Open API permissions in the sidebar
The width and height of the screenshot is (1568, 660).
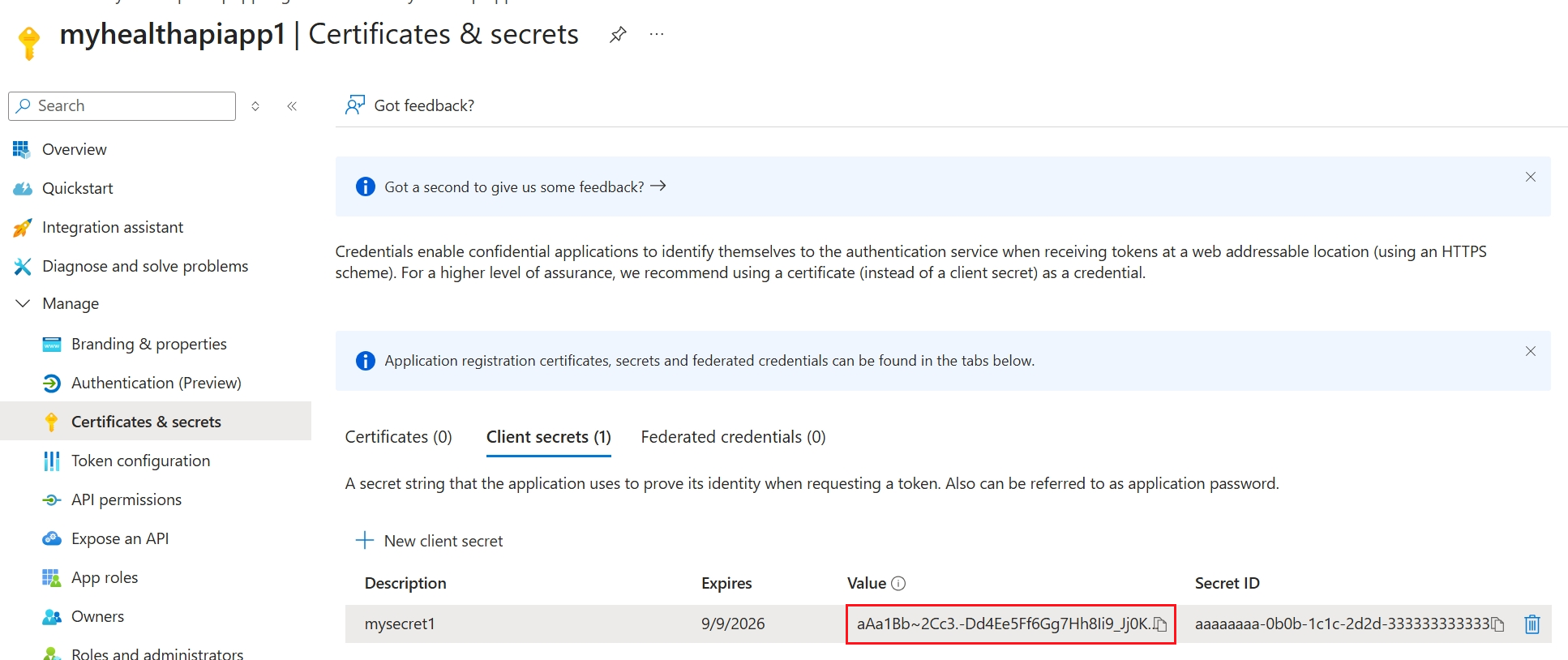click(x=126, y=499)
